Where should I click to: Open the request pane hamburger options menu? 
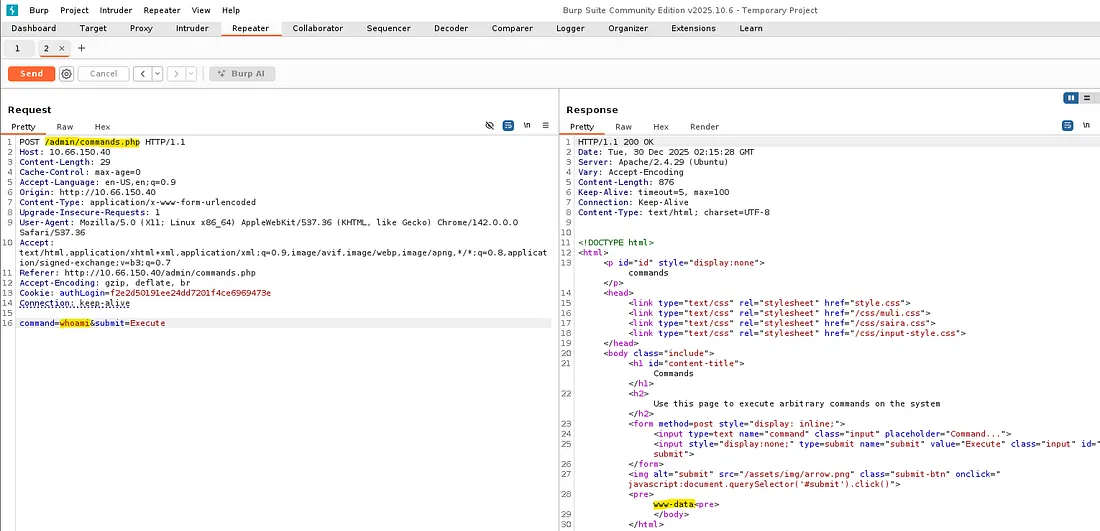click(545, 126)
